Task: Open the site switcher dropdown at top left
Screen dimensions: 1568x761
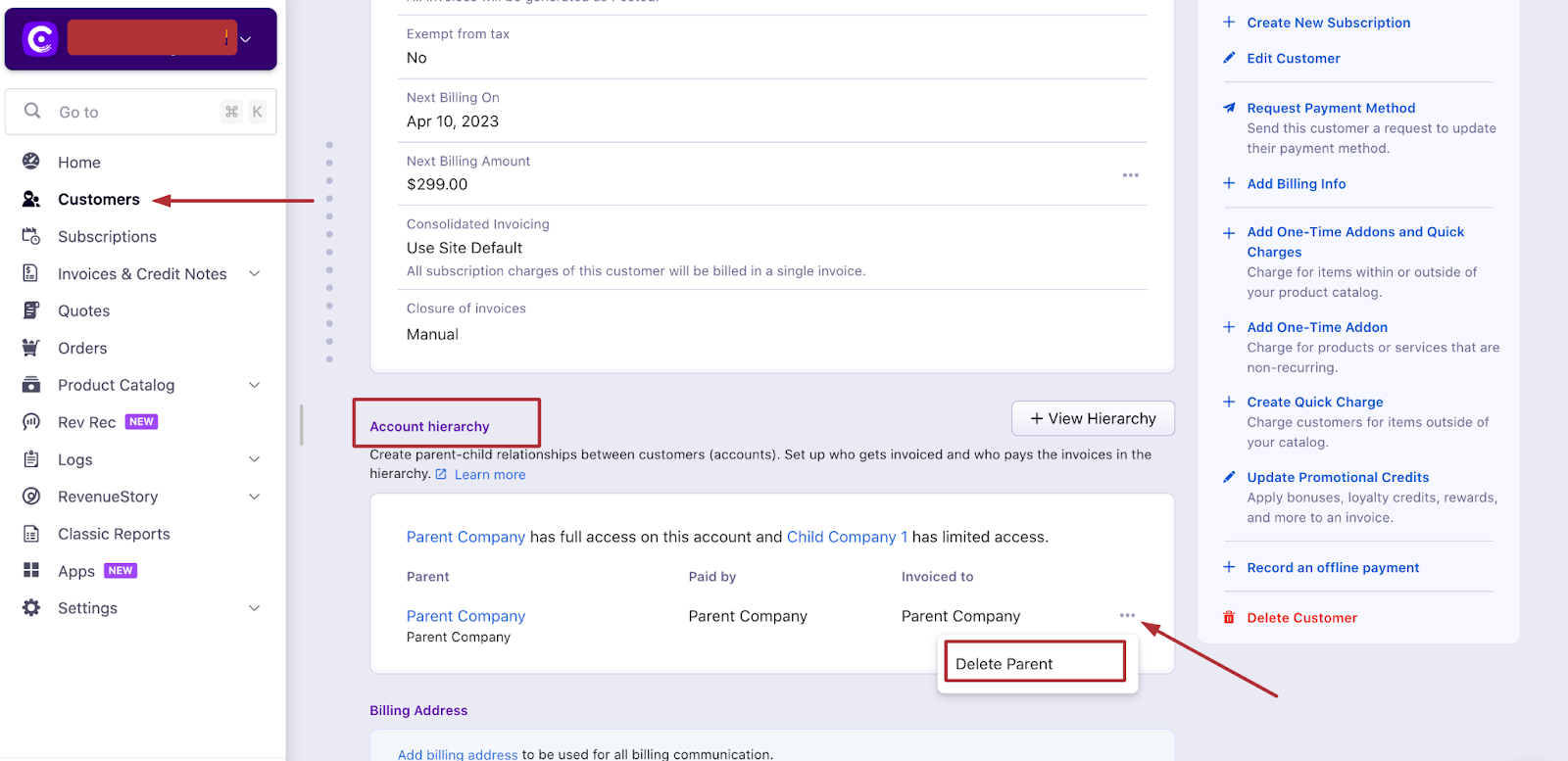Action: (246, 39)
